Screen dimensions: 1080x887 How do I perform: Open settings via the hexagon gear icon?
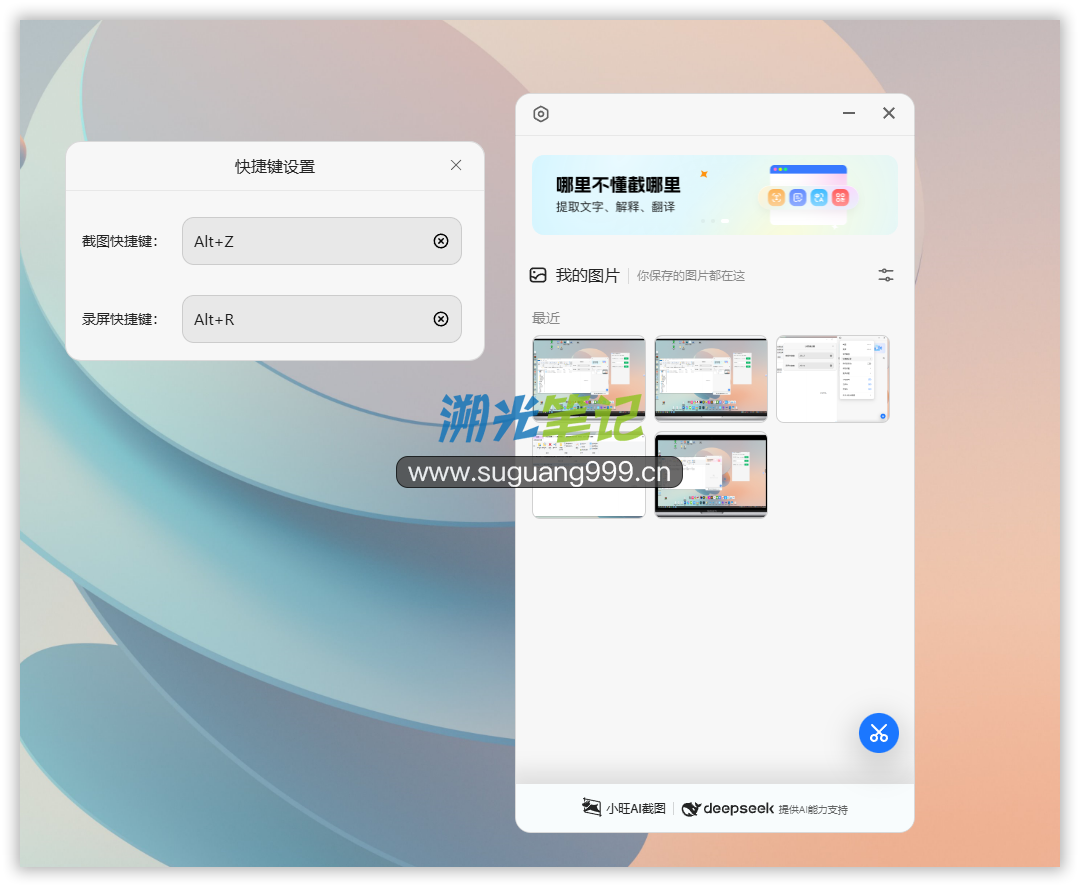click(x=541, y=114)
